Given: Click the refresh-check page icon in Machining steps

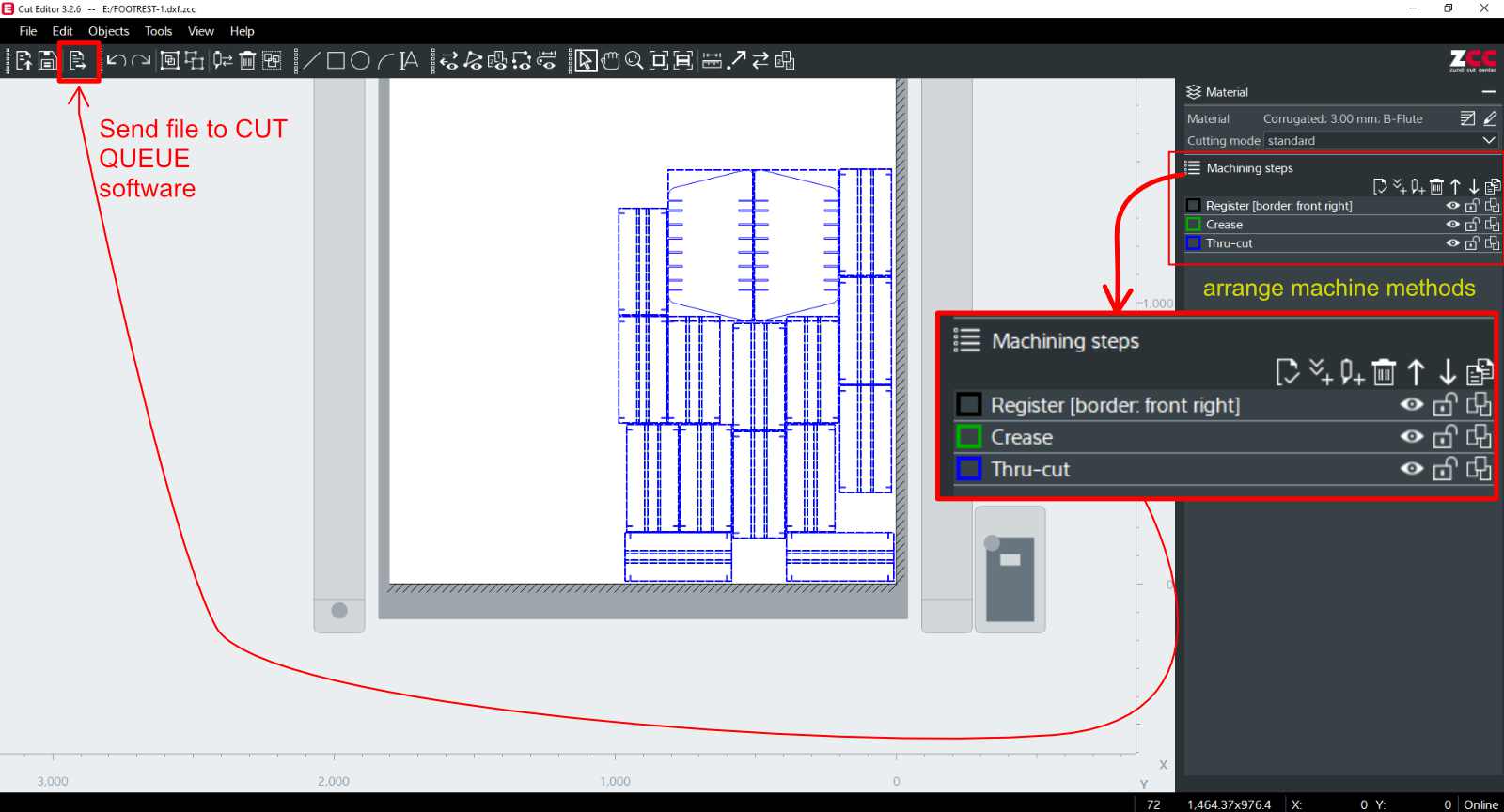Looking at the screenshot, I should pos(1379,186).
